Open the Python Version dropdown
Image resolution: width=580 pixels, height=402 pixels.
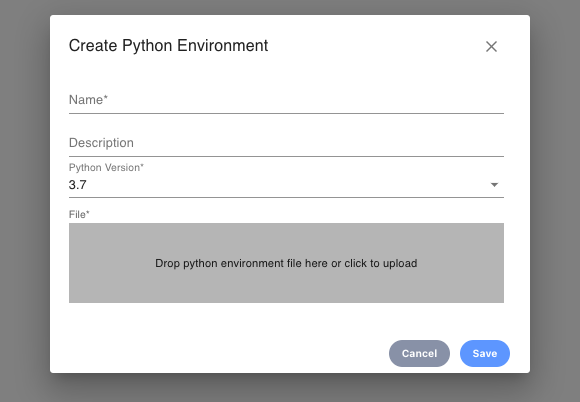point(286,185)
